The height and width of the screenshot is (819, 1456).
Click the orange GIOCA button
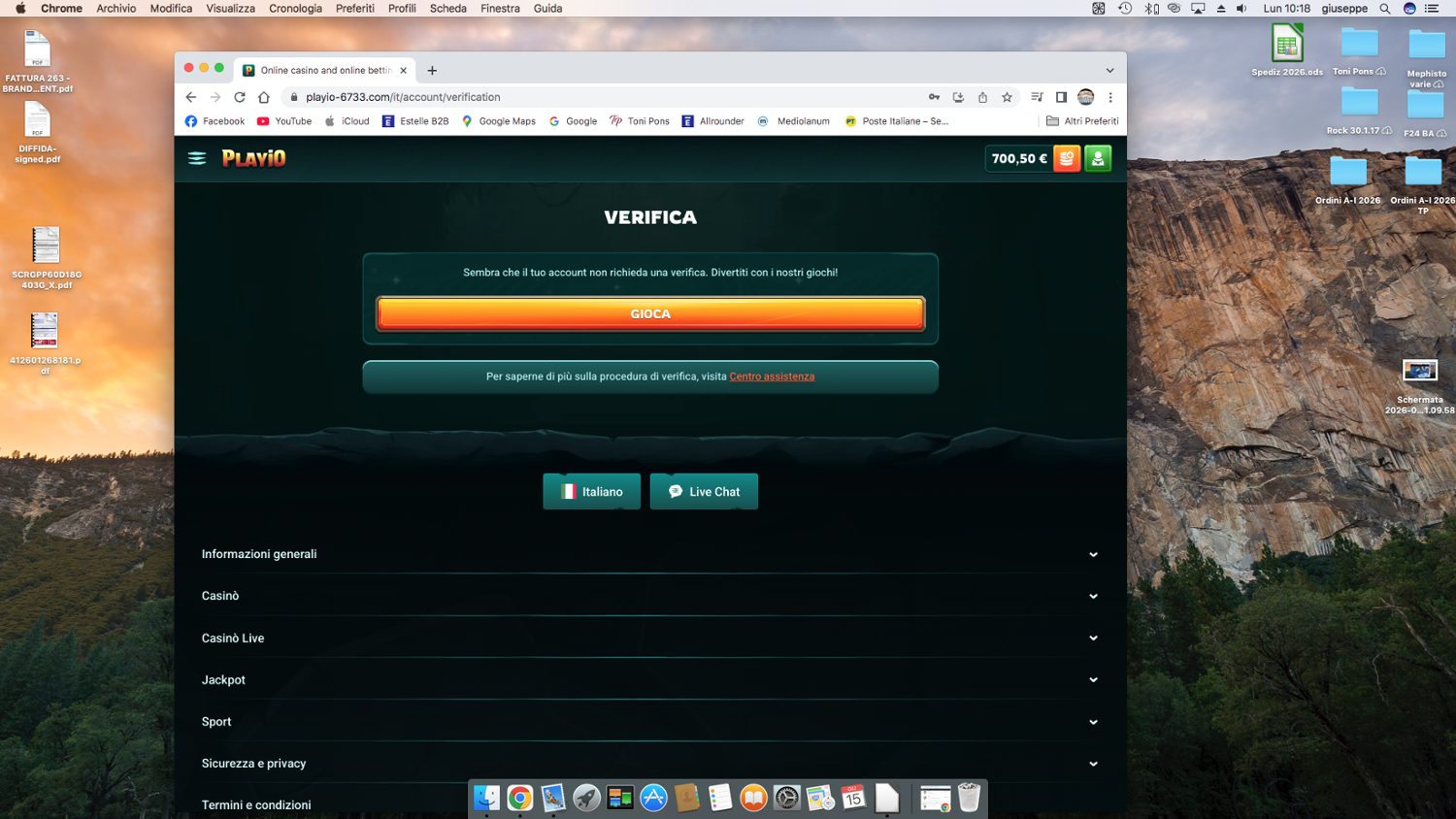(650, 313)
